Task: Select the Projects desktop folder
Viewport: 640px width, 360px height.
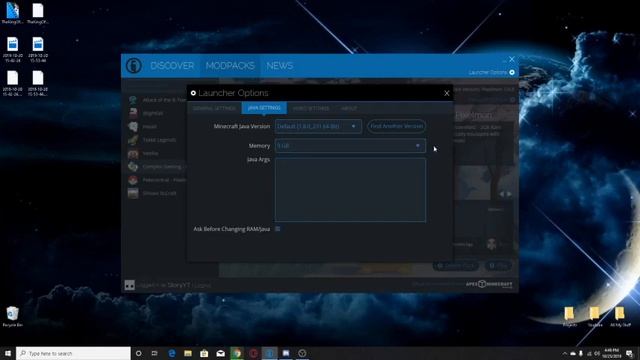Action: 569,317
